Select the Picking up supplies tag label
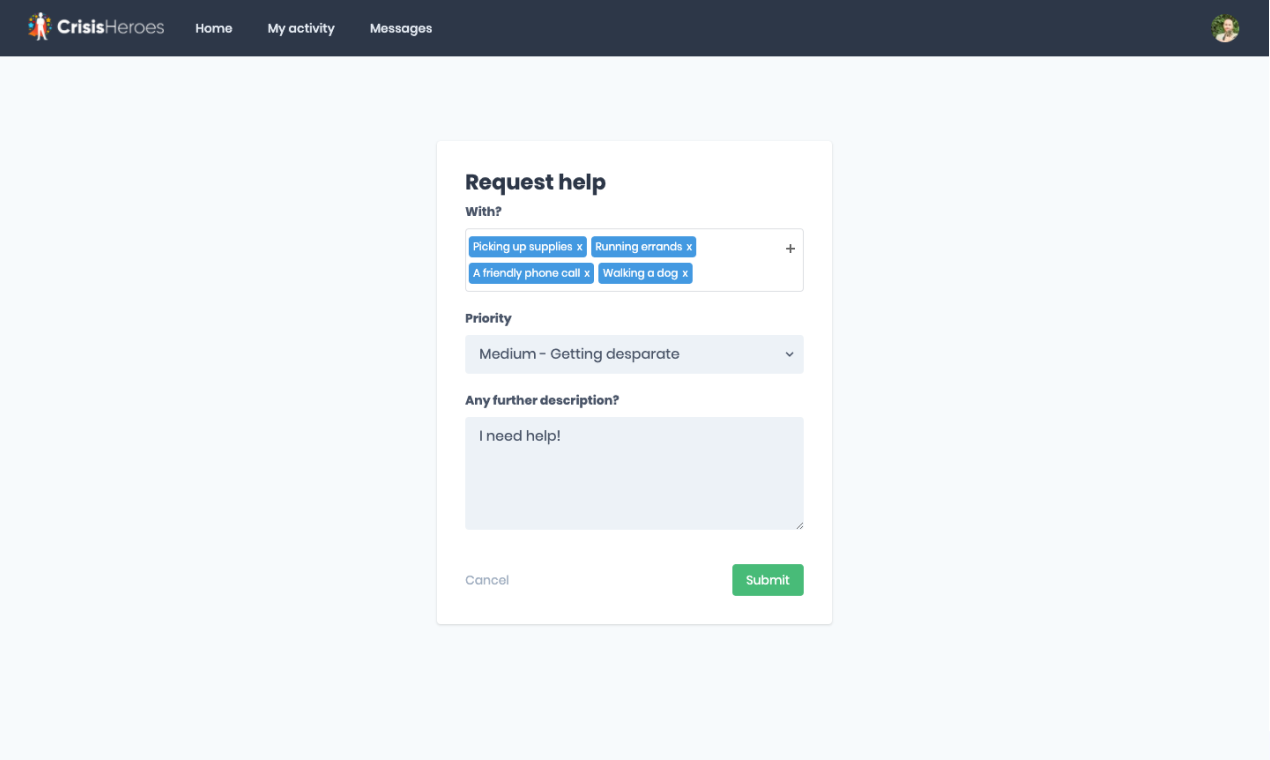The image size is (1270, 760). [522, 247]
